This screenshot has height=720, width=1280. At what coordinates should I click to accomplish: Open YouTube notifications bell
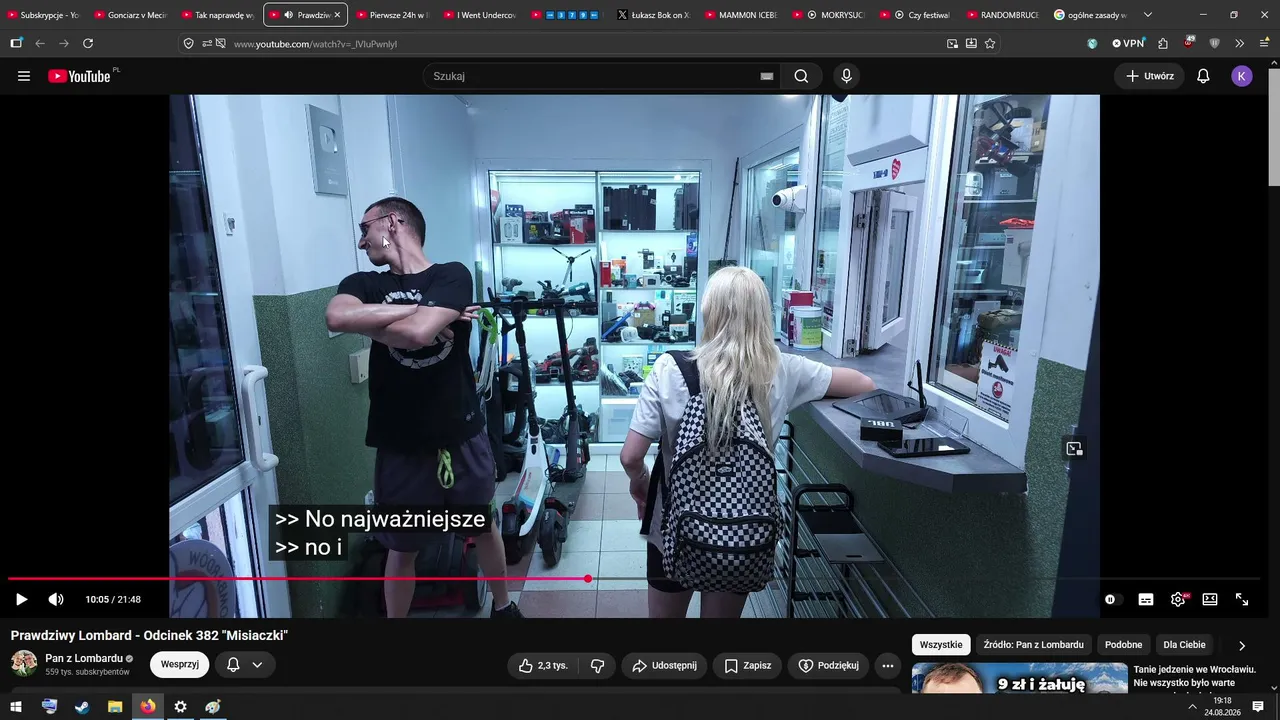pos(1204,76)
